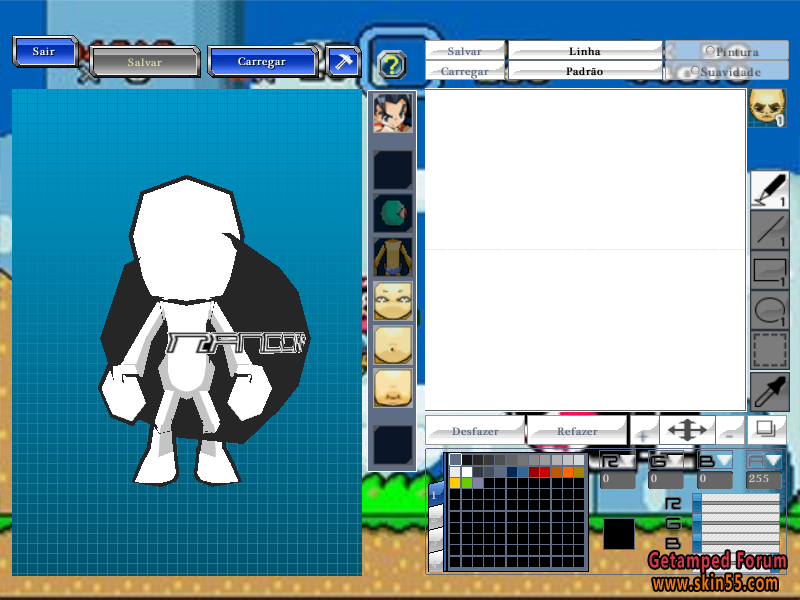Viewport: 800px width, 600px height.
Task: Open the hammer tool icon
Action: pyautogui.click(x=342, y=62)
